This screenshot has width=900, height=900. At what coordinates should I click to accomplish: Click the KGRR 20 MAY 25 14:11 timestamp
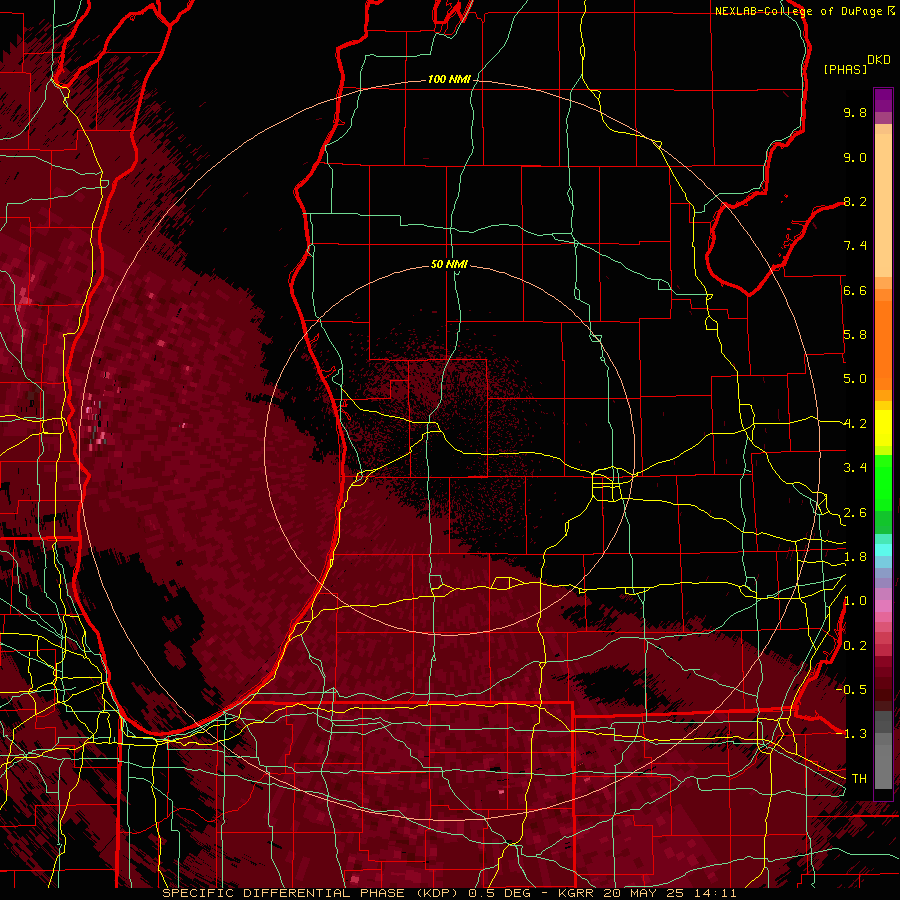646,893
